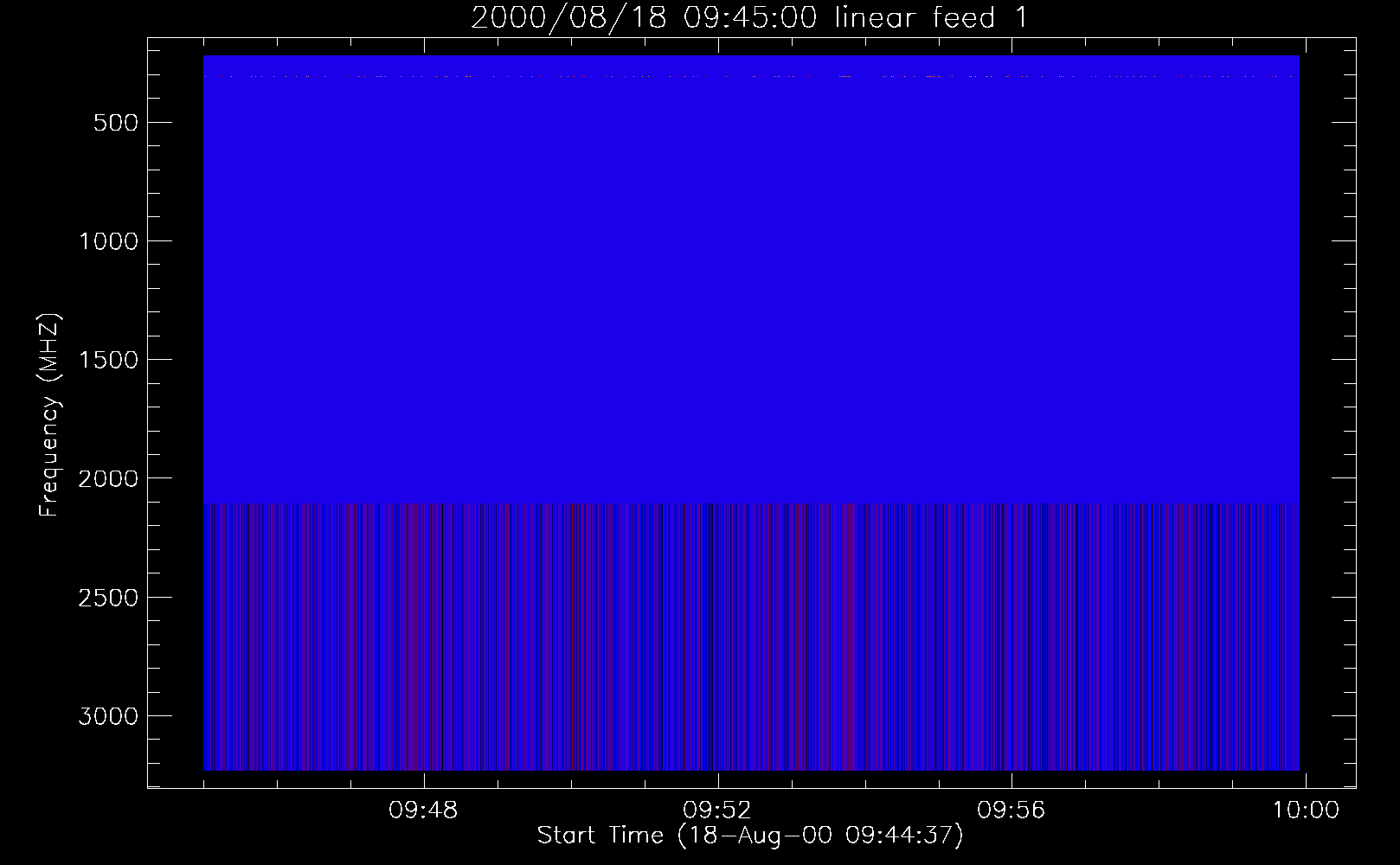Click the plot title '2000/08/18 09:45:00 linear feed 1'

[749, 17]
